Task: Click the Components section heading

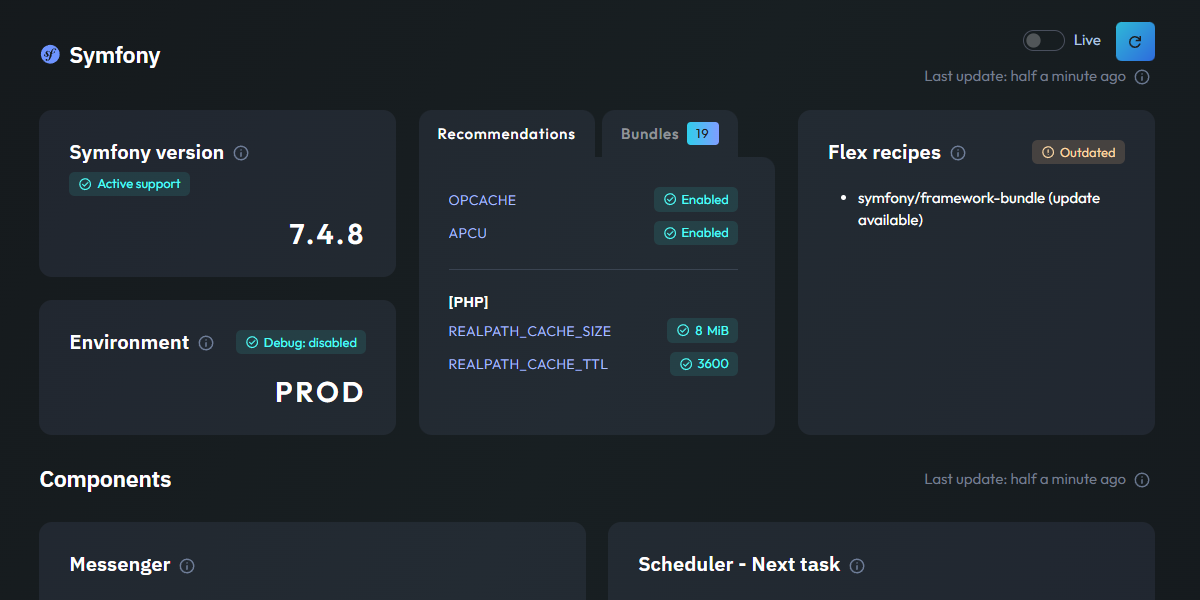Action: tap(105, 479)
